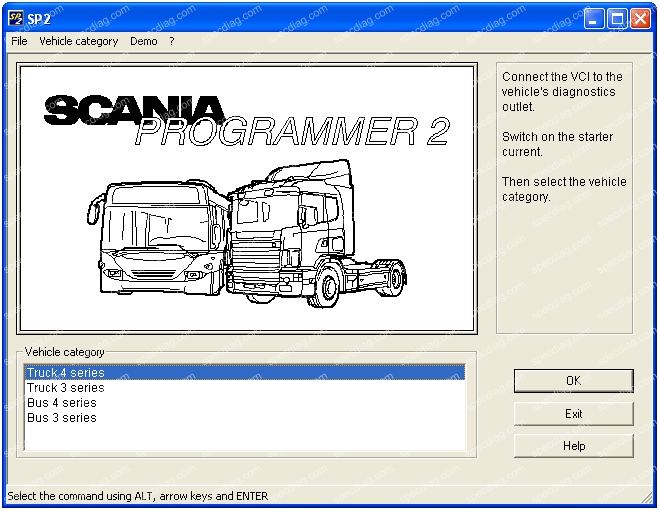Select Truck 4 series in the list
Screen dimensions: 659x511
[66, 373]
